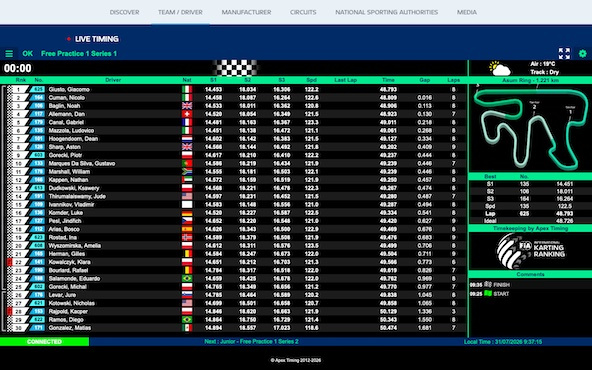Click driver name Gorecki, Piotr
This screenshot has height=370, width=592.
pyautogui.click(x=65, y=155)
